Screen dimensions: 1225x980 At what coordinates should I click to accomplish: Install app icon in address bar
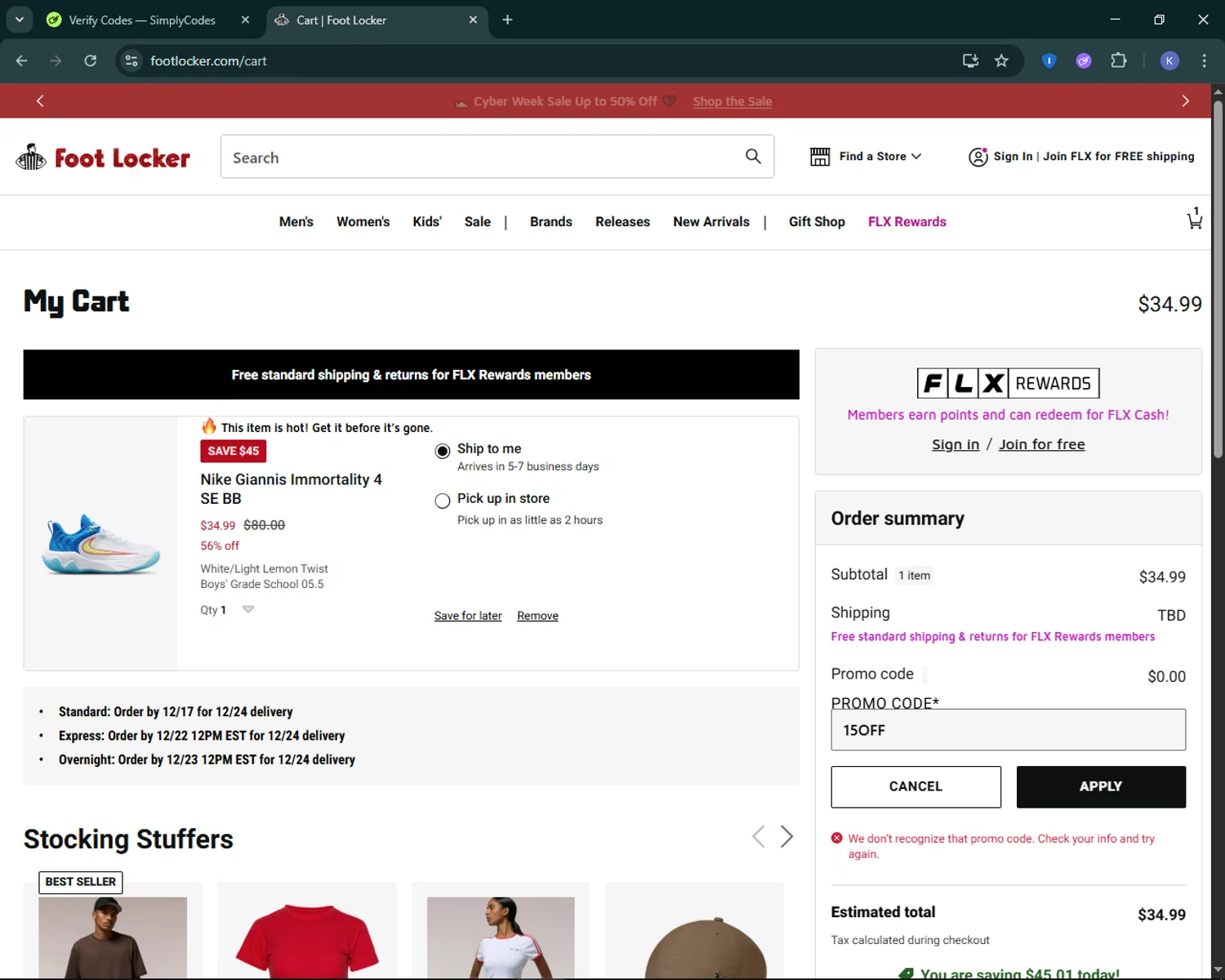point(970,60)
